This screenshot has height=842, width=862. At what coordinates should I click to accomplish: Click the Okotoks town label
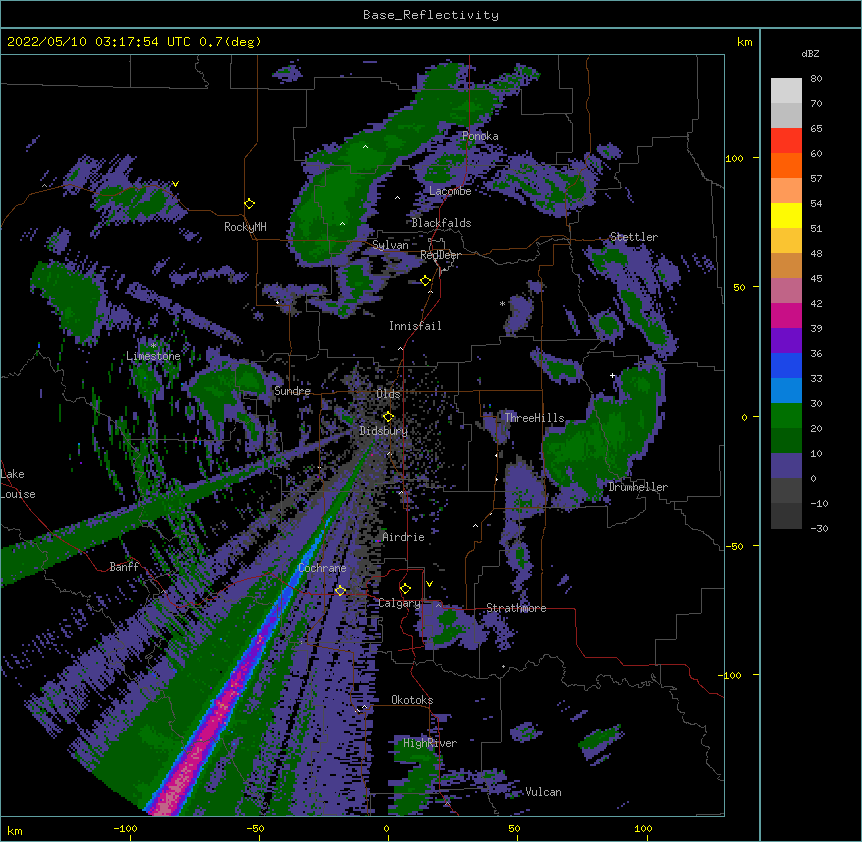coord(412,700)
